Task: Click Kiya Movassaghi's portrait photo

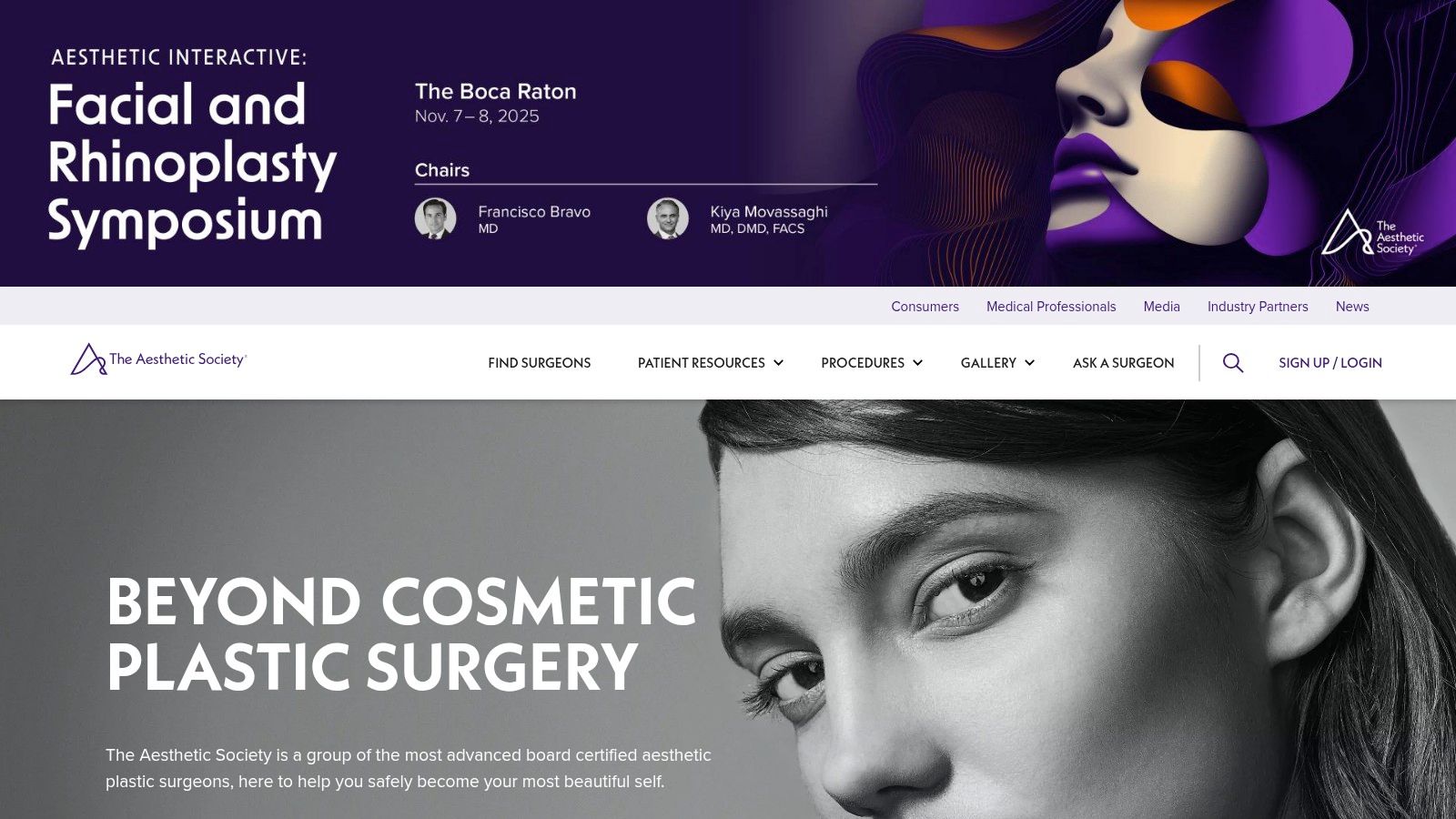Action: tap(668, 218)
